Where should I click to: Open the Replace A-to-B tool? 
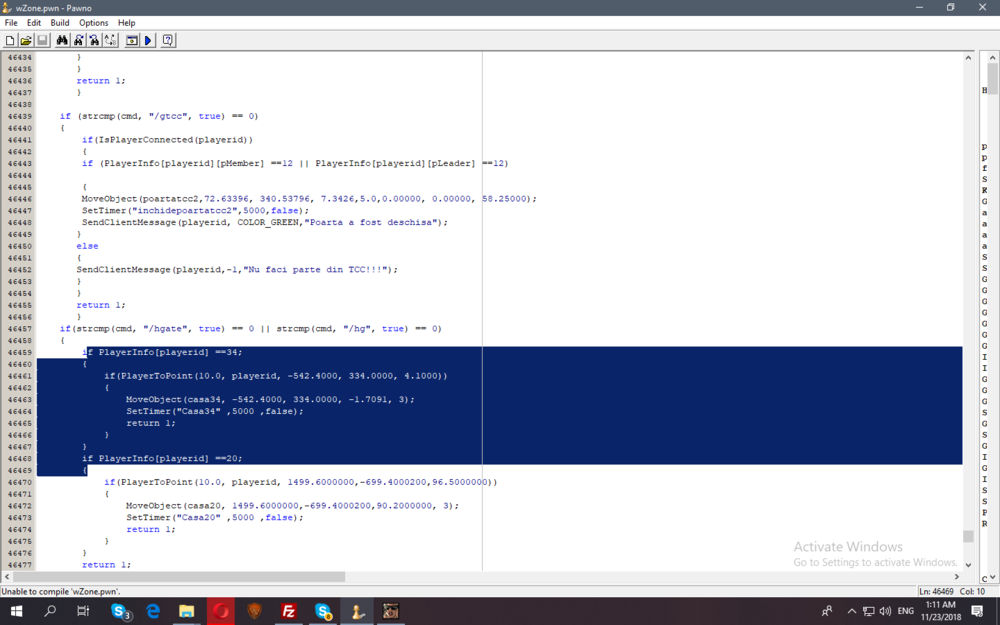coord(111,40)
